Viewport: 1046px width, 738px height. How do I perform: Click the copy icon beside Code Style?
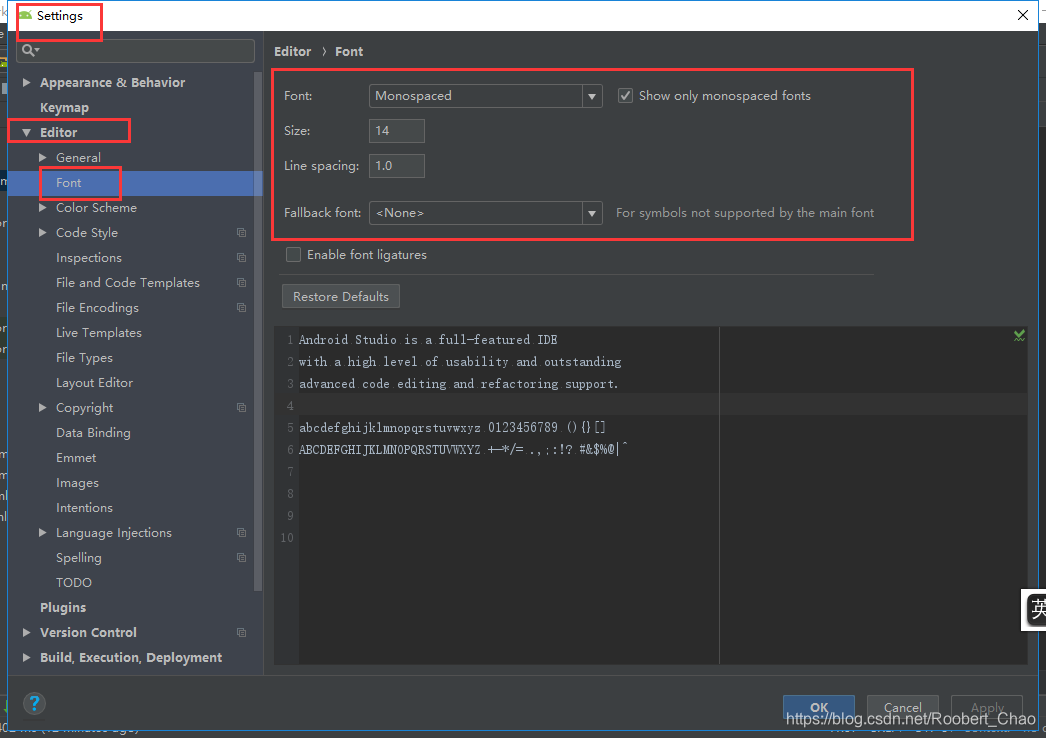(x=241, y=233)
